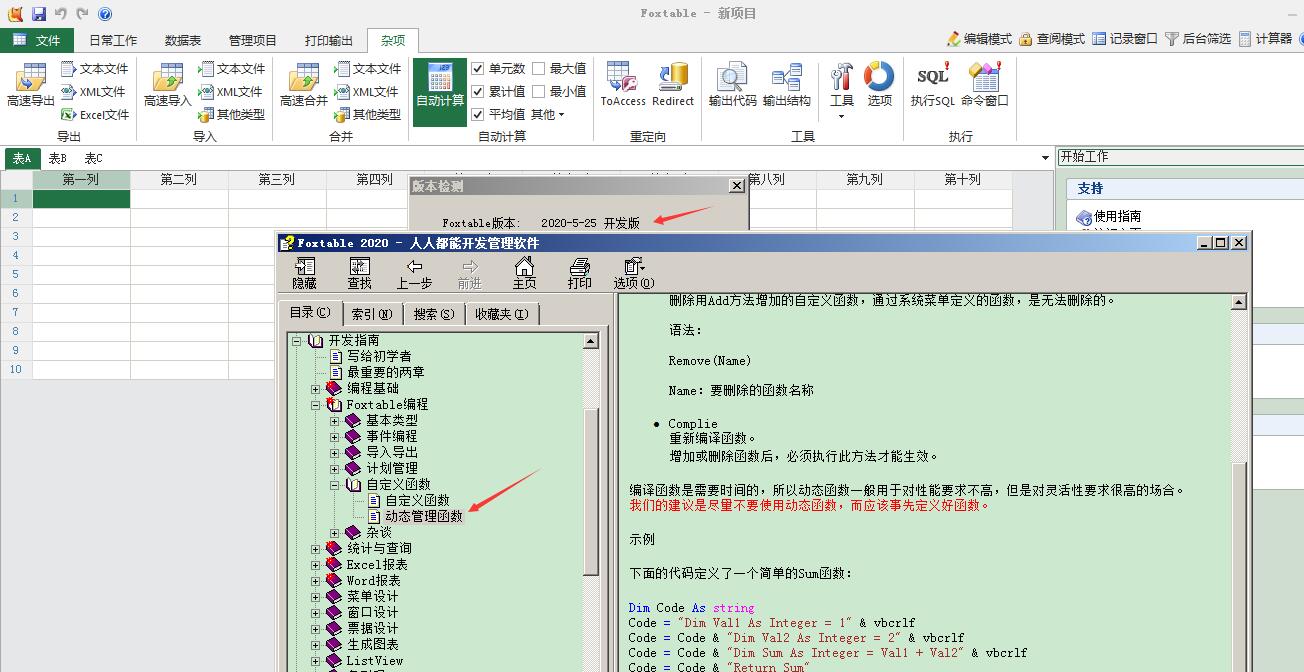Click the help tree vertical scrollbar
Viewport: 1304px width, 672px height.
pos(591,490)
